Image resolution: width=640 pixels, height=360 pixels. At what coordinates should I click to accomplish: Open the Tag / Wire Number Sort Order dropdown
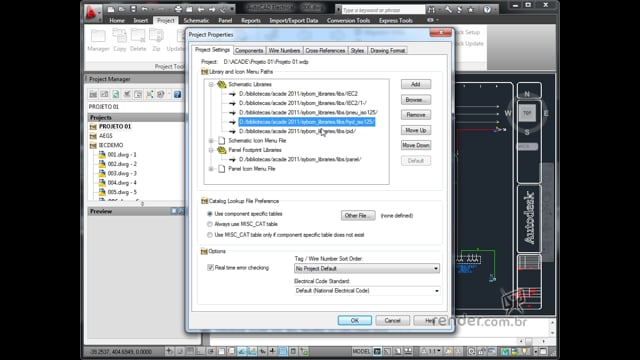pyautogui.click(x=367, y=269)
